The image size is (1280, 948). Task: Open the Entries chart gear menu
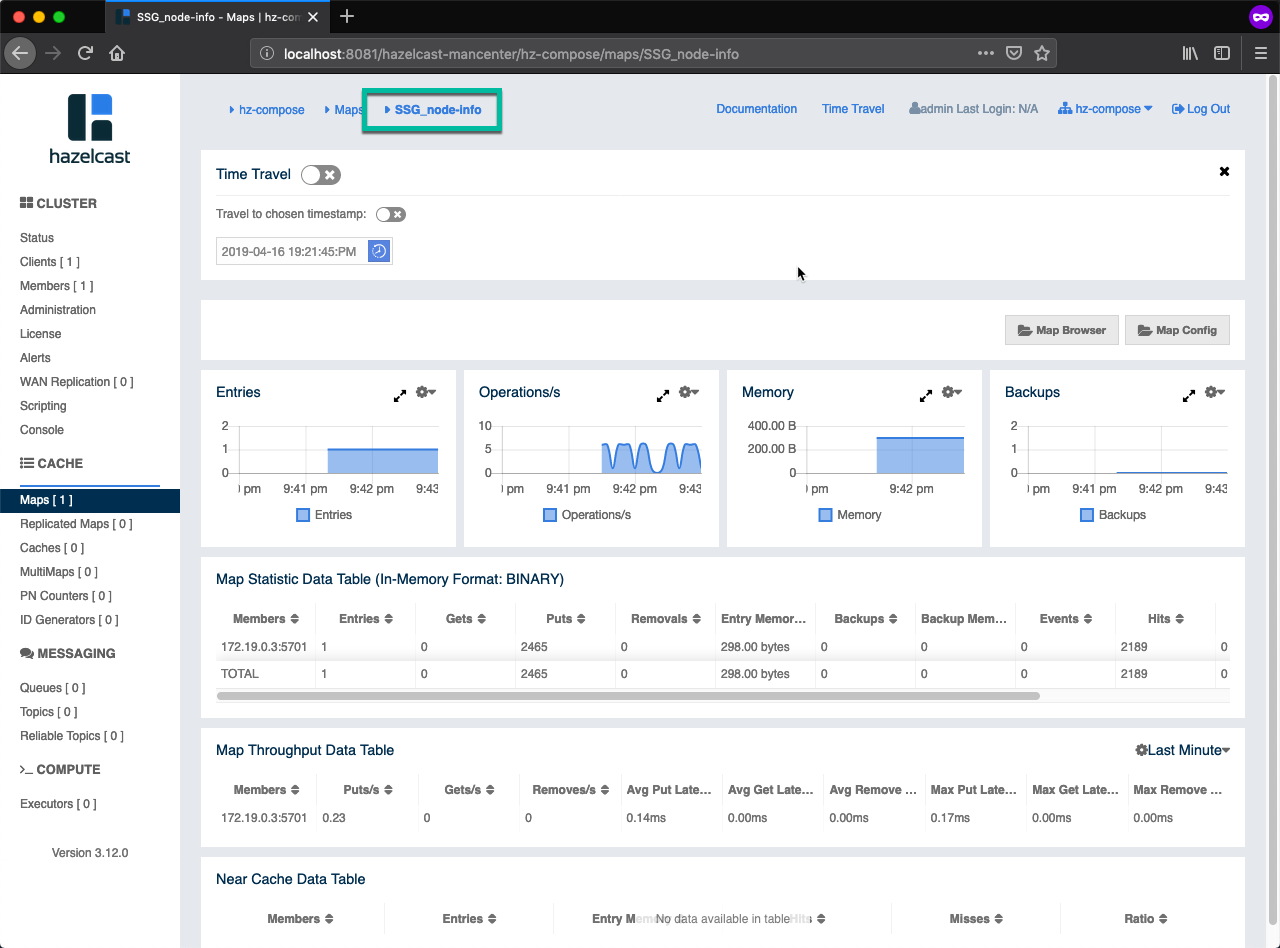[426, 392]
